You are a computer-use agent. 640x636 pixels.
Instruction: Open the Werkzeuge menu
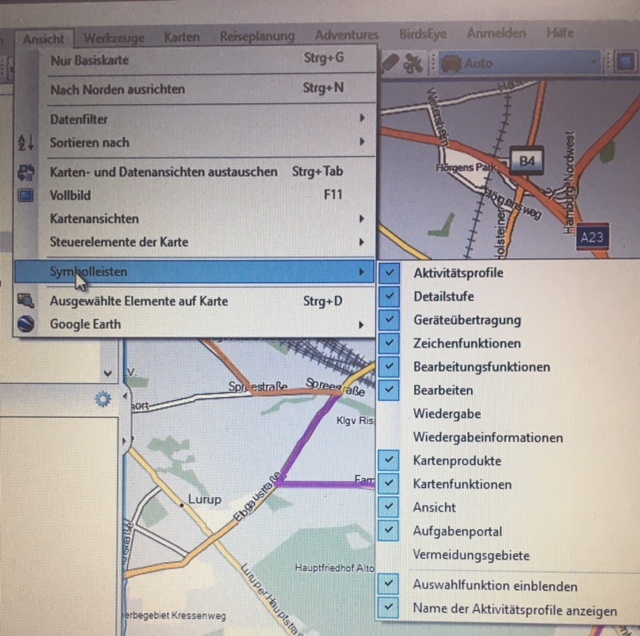point(114,37)
